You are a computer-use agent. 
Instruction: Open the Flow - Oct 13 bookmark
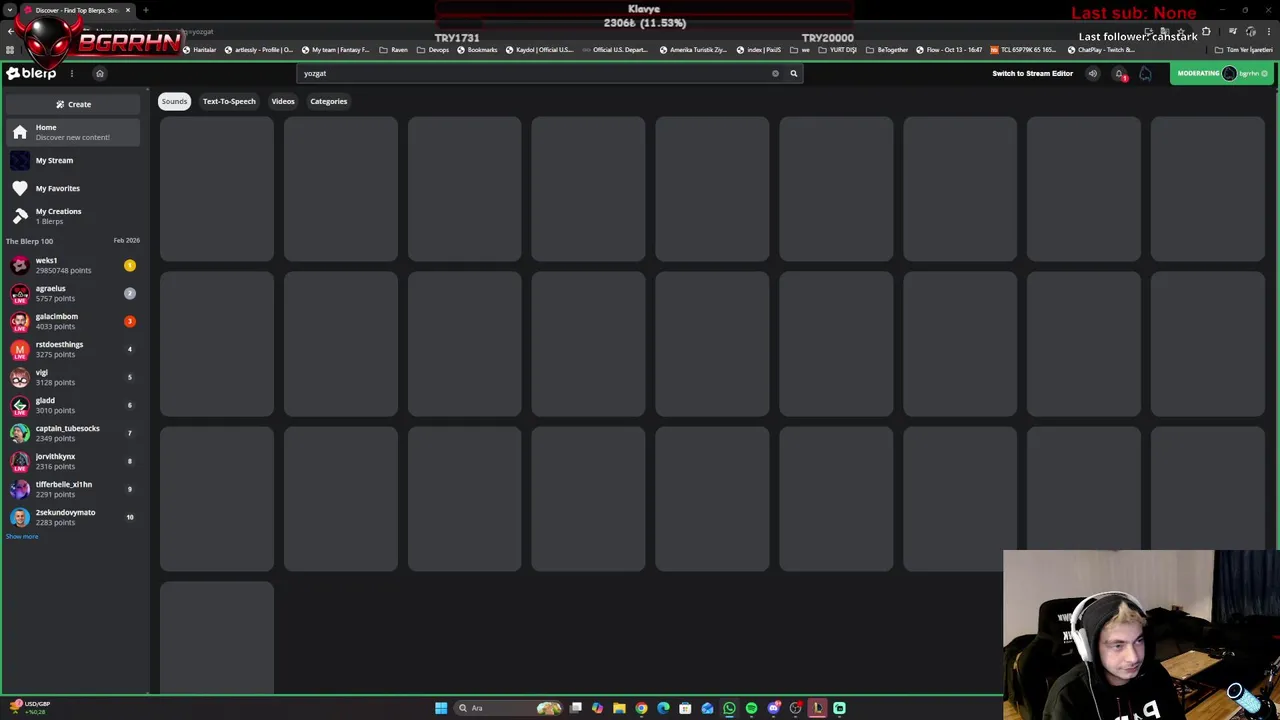tap(948, 50)
